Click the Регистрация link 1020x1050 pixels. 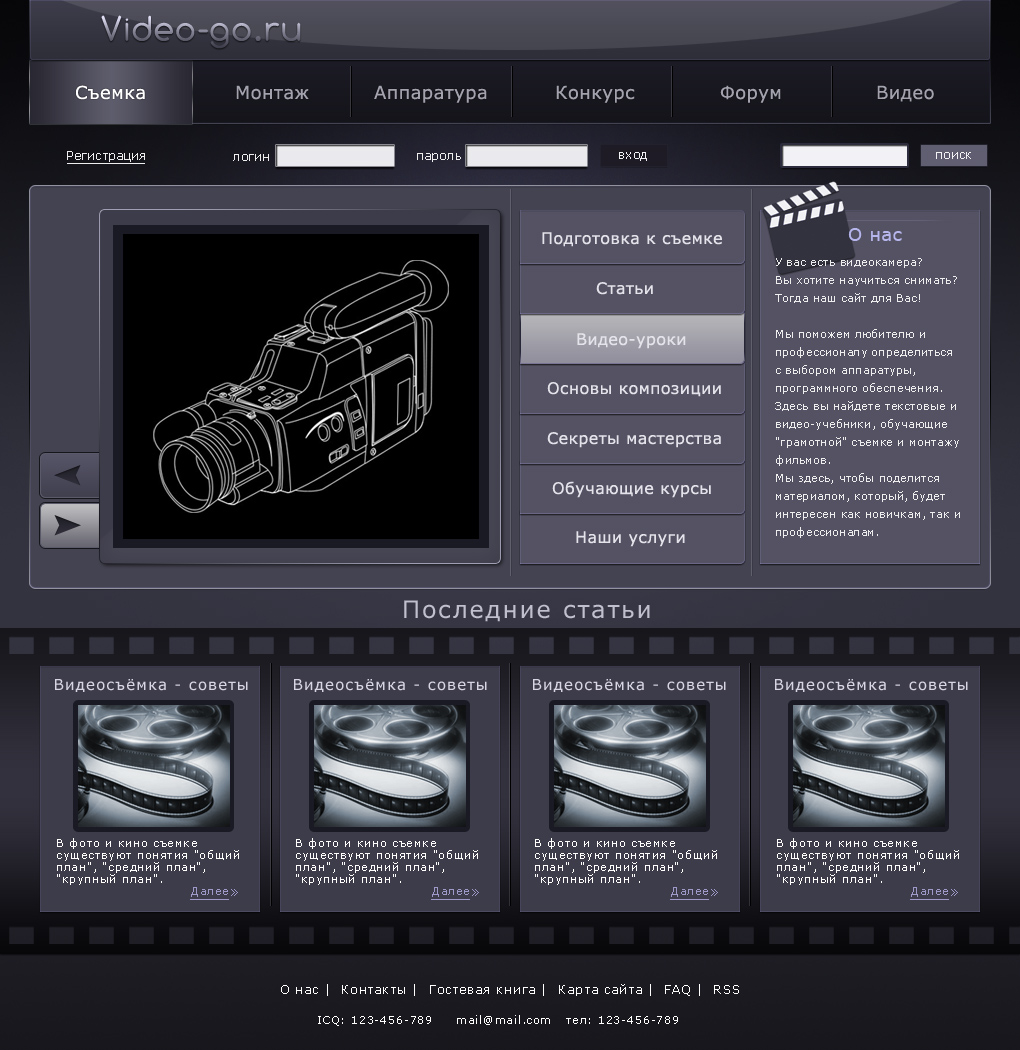point(106,156)
